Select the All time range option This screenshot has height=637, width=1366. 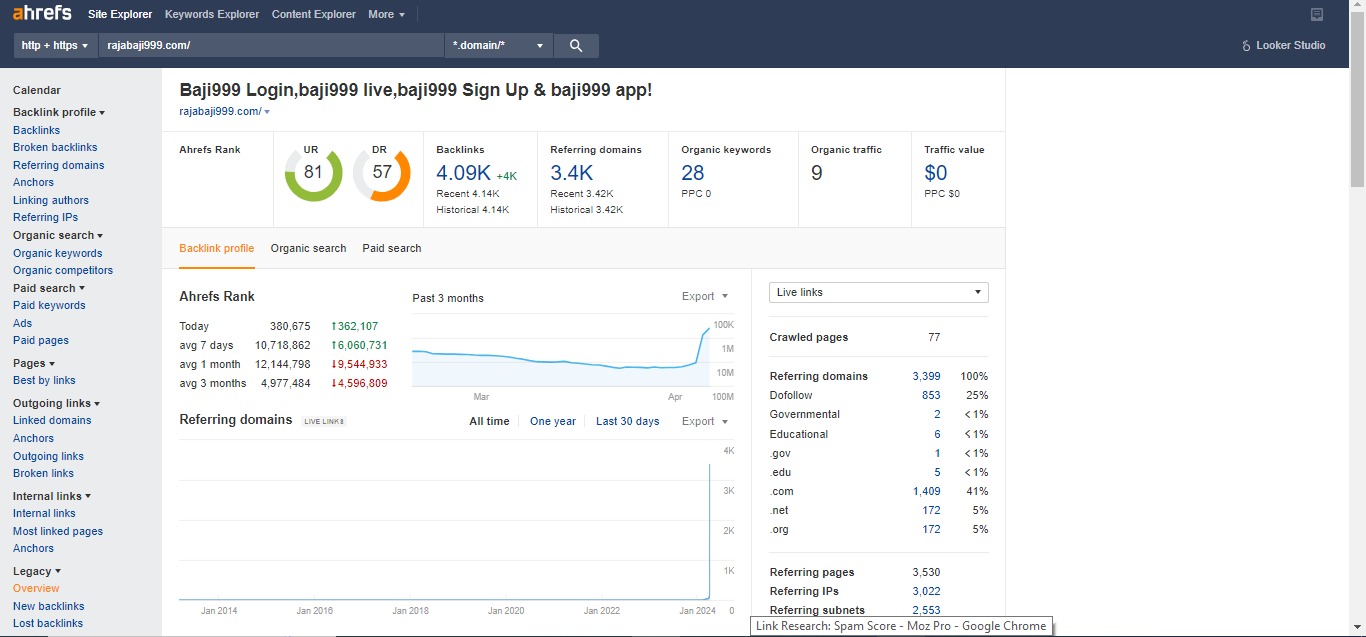pyautogui.click(x=489, y=422)
